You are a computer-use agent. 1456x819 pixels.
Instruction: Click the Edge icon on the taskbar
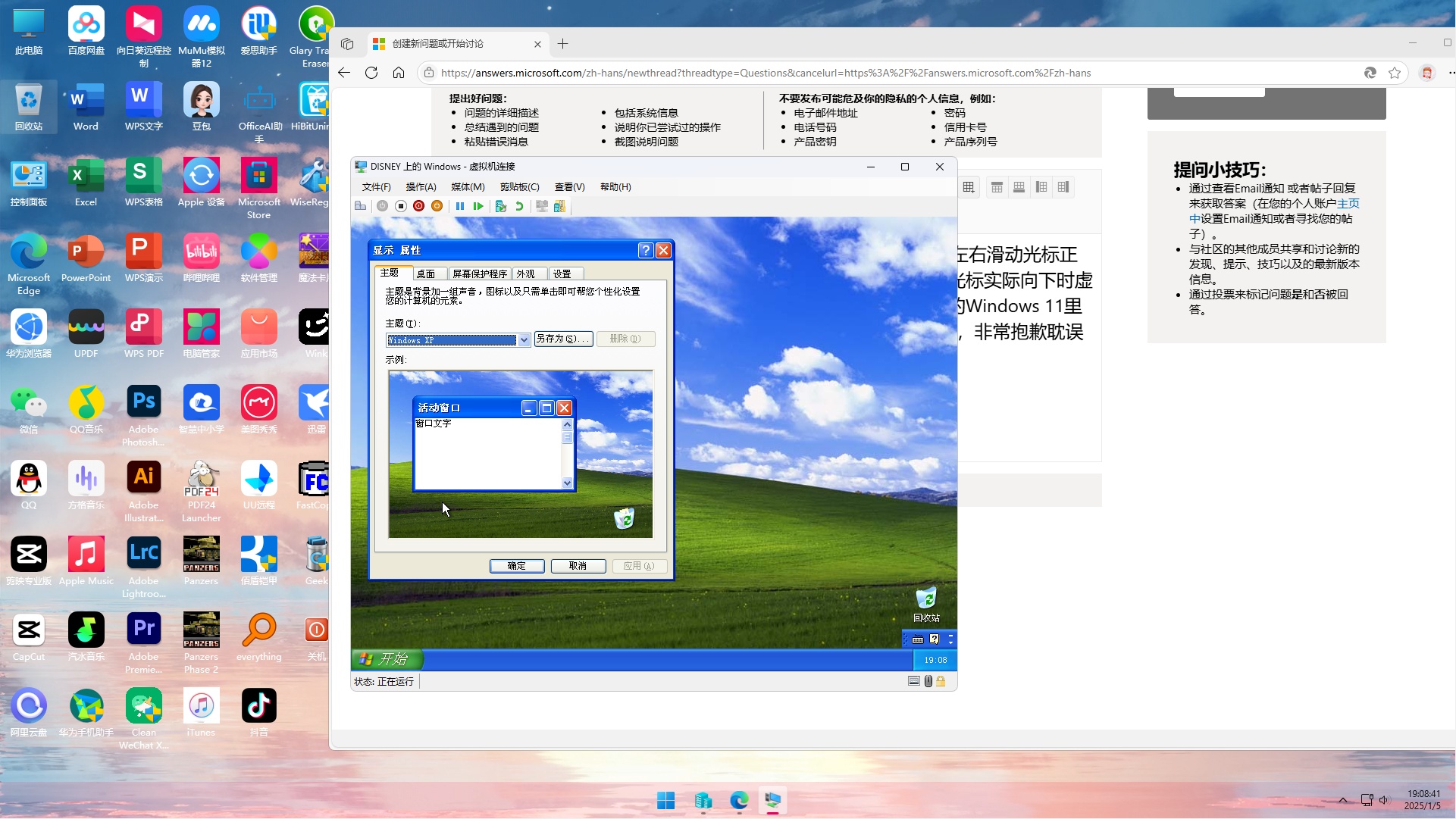click(739, 800)
